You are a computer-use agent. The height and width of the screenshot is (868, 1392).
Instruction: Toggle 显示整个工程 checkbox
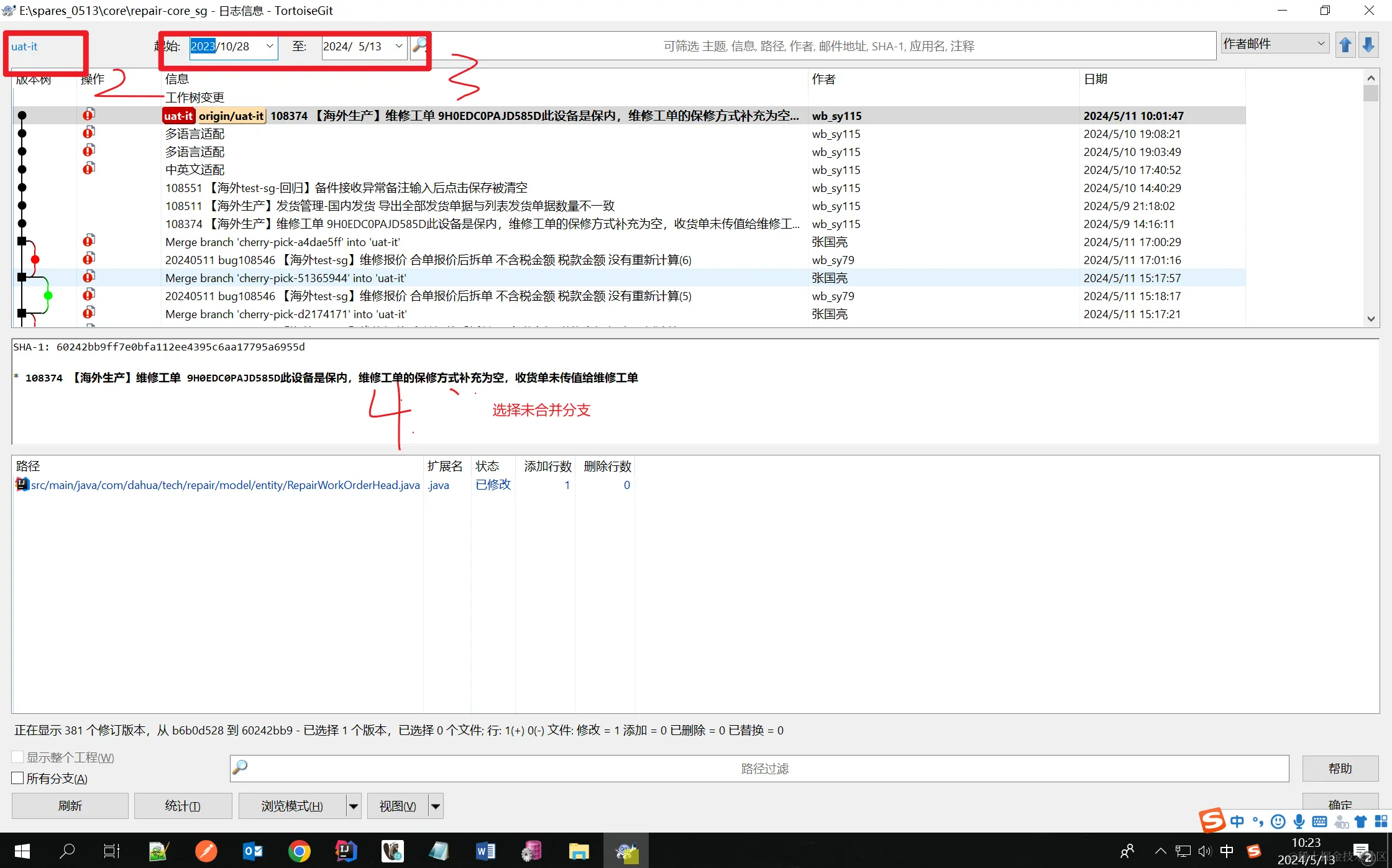(17, 757)
